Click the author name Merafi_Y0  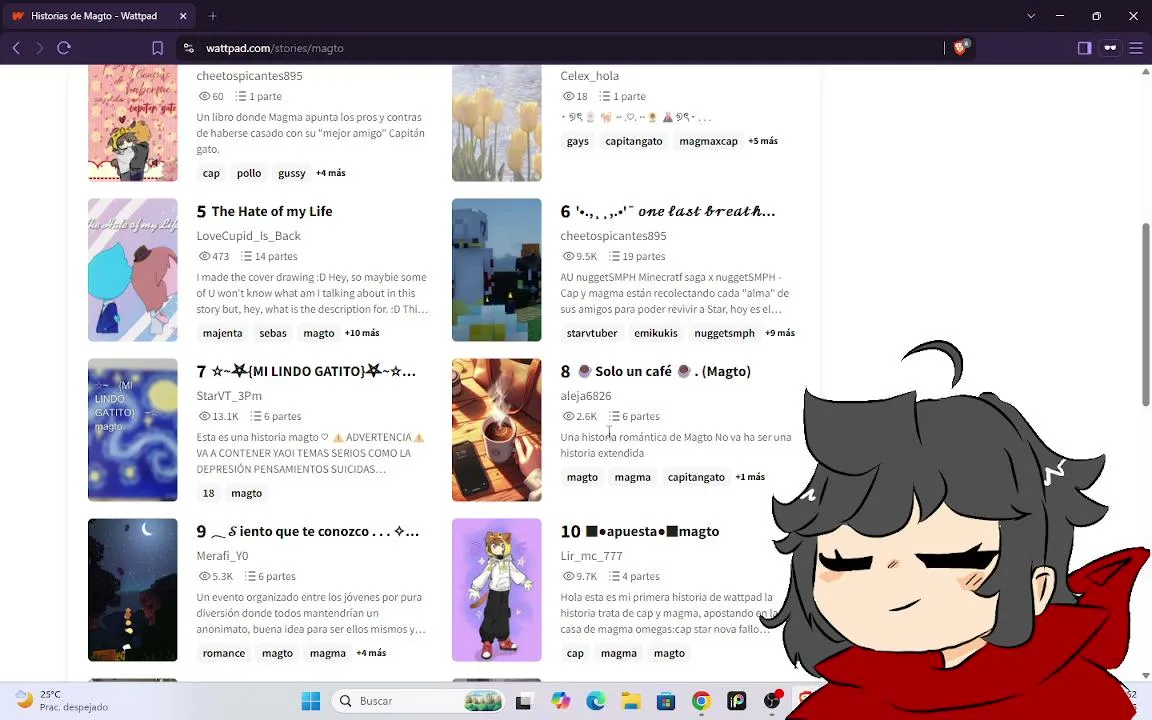(x=223, y=556)
